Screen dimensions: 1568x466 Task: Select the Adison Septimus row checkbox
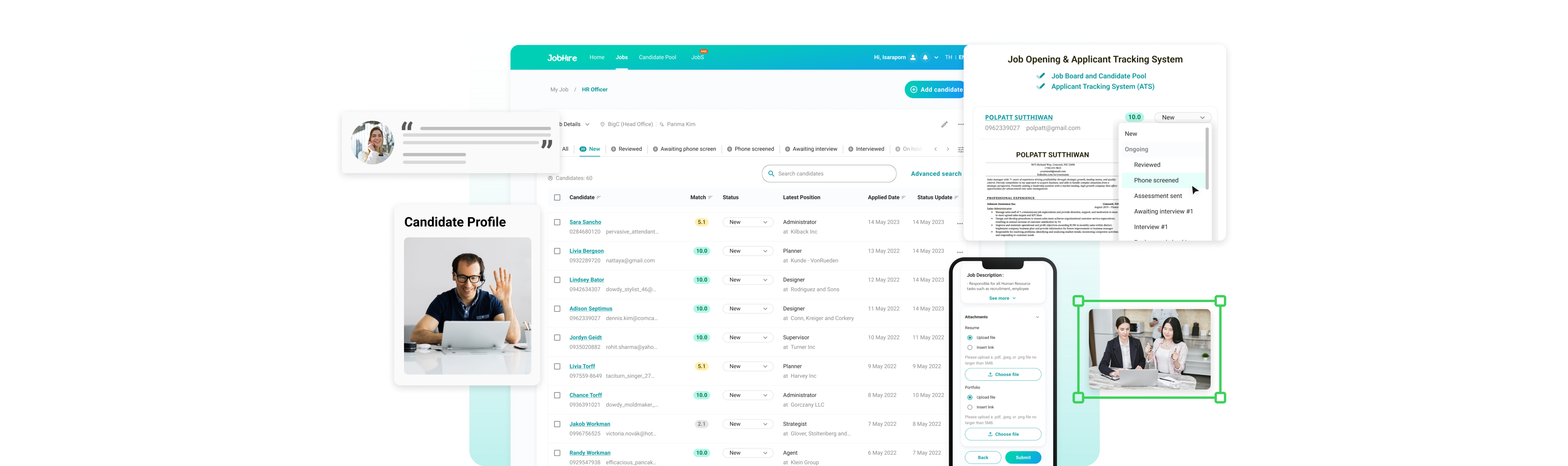click(x=557, y=309)
